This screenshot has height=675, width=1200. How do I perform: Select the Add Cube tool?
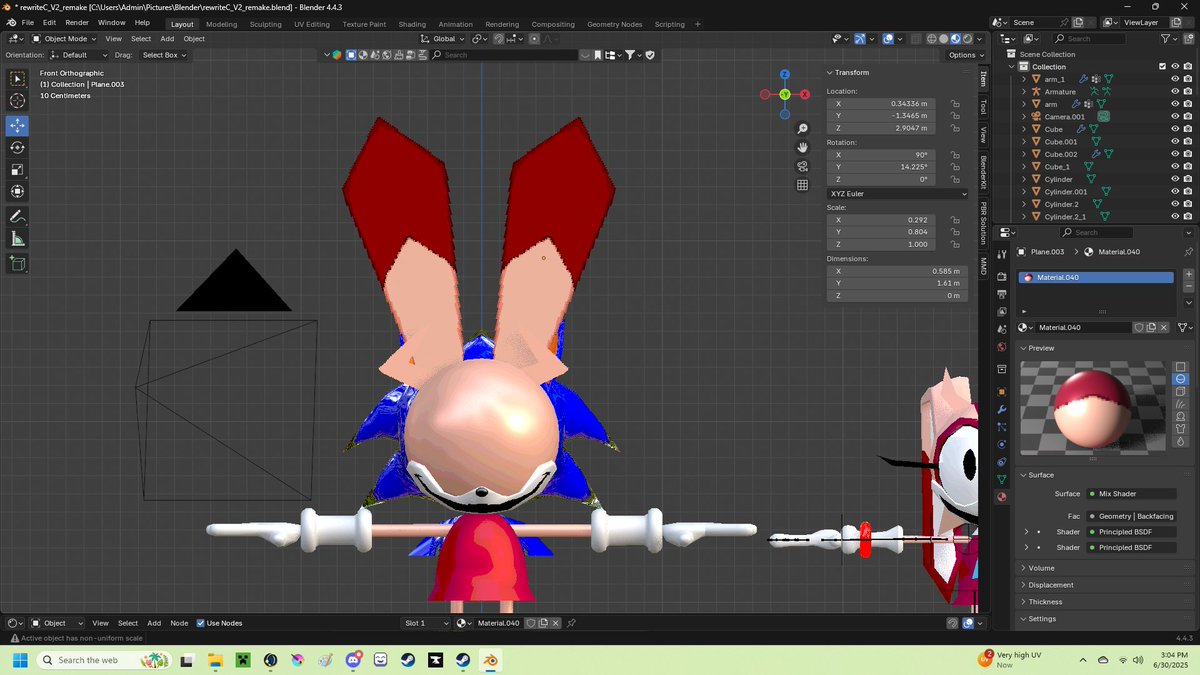(18, 264)
